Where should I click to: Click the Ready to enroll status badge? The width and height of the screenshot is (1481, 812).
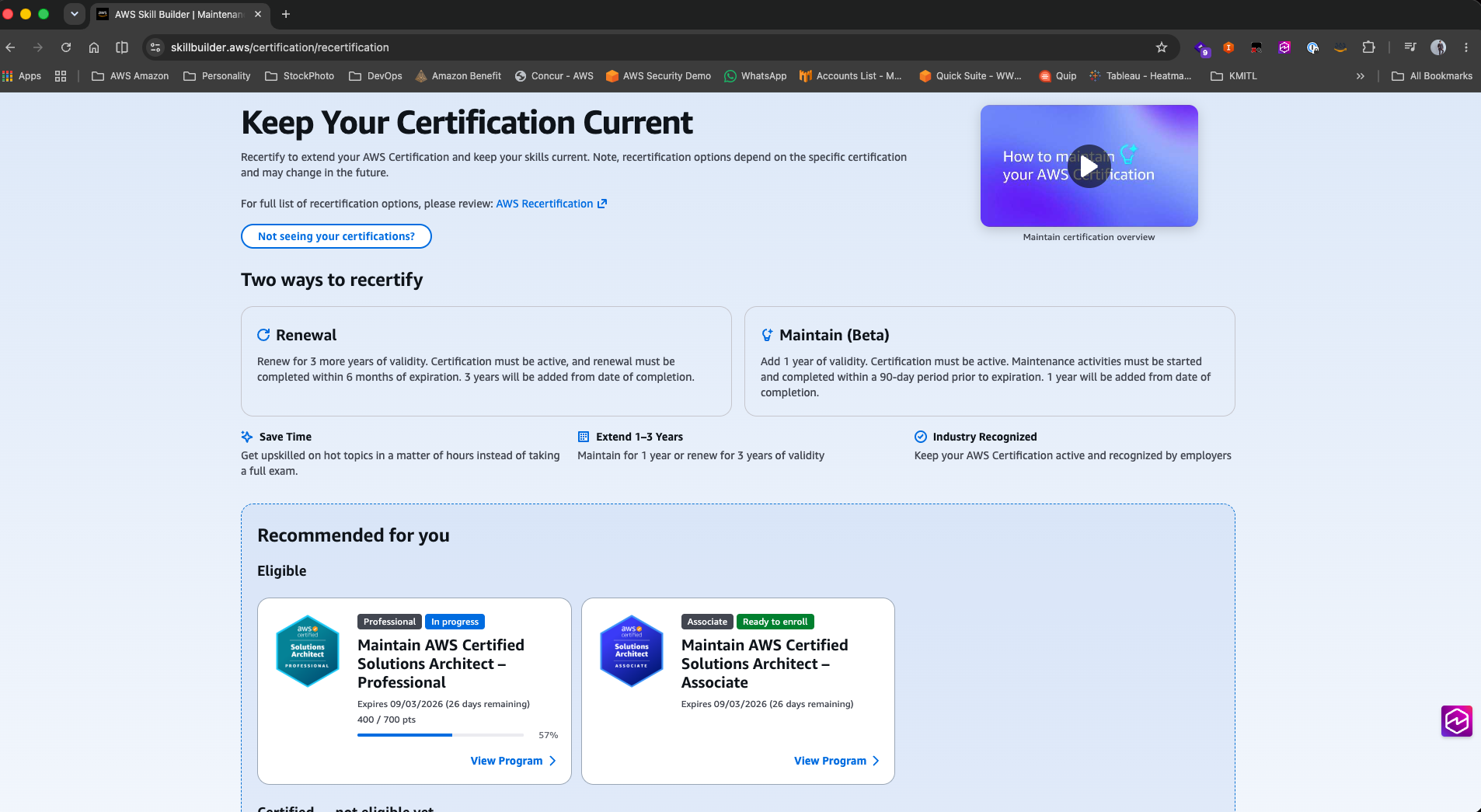tap(775, 622)
